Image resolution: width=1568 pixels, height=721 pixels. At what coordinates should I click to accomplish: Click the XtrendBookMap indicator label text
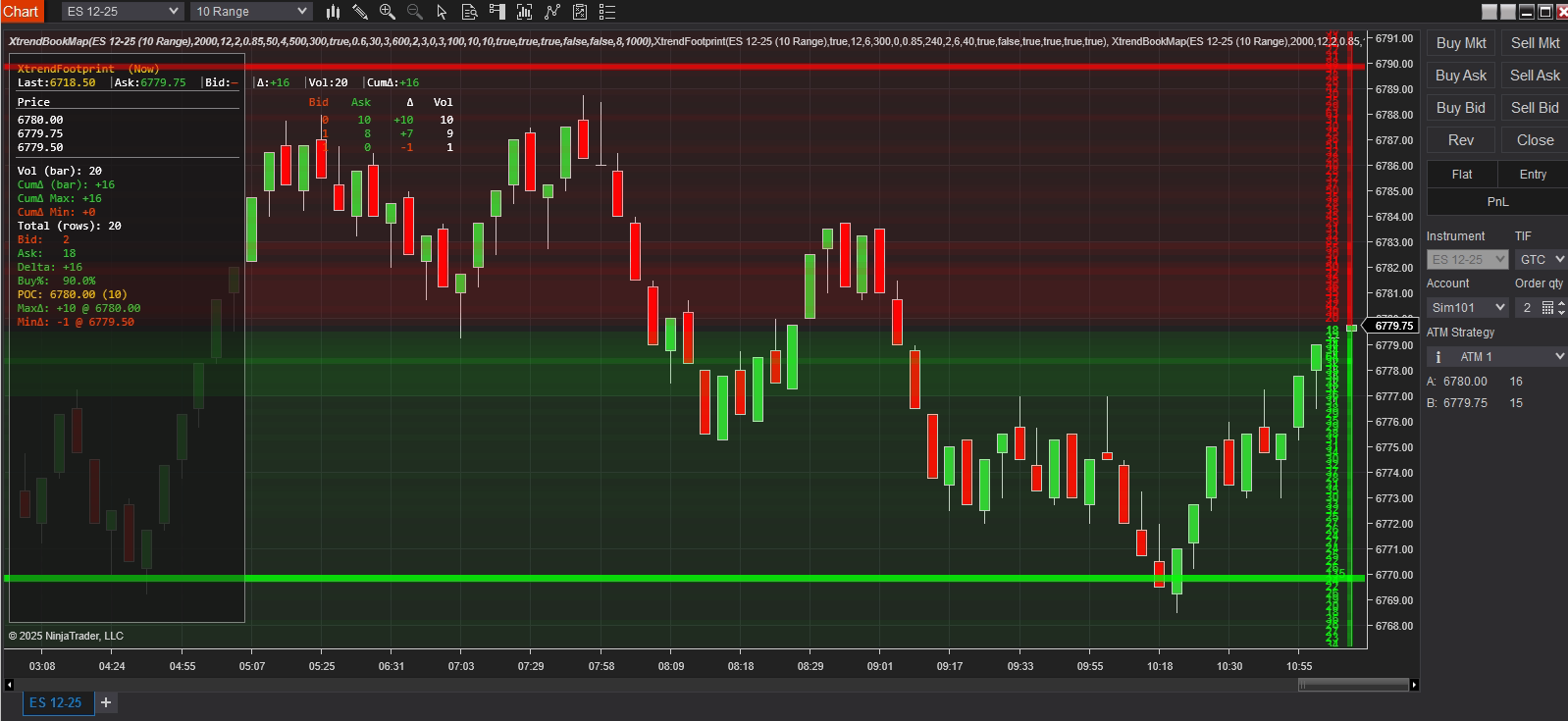[330, 41]
